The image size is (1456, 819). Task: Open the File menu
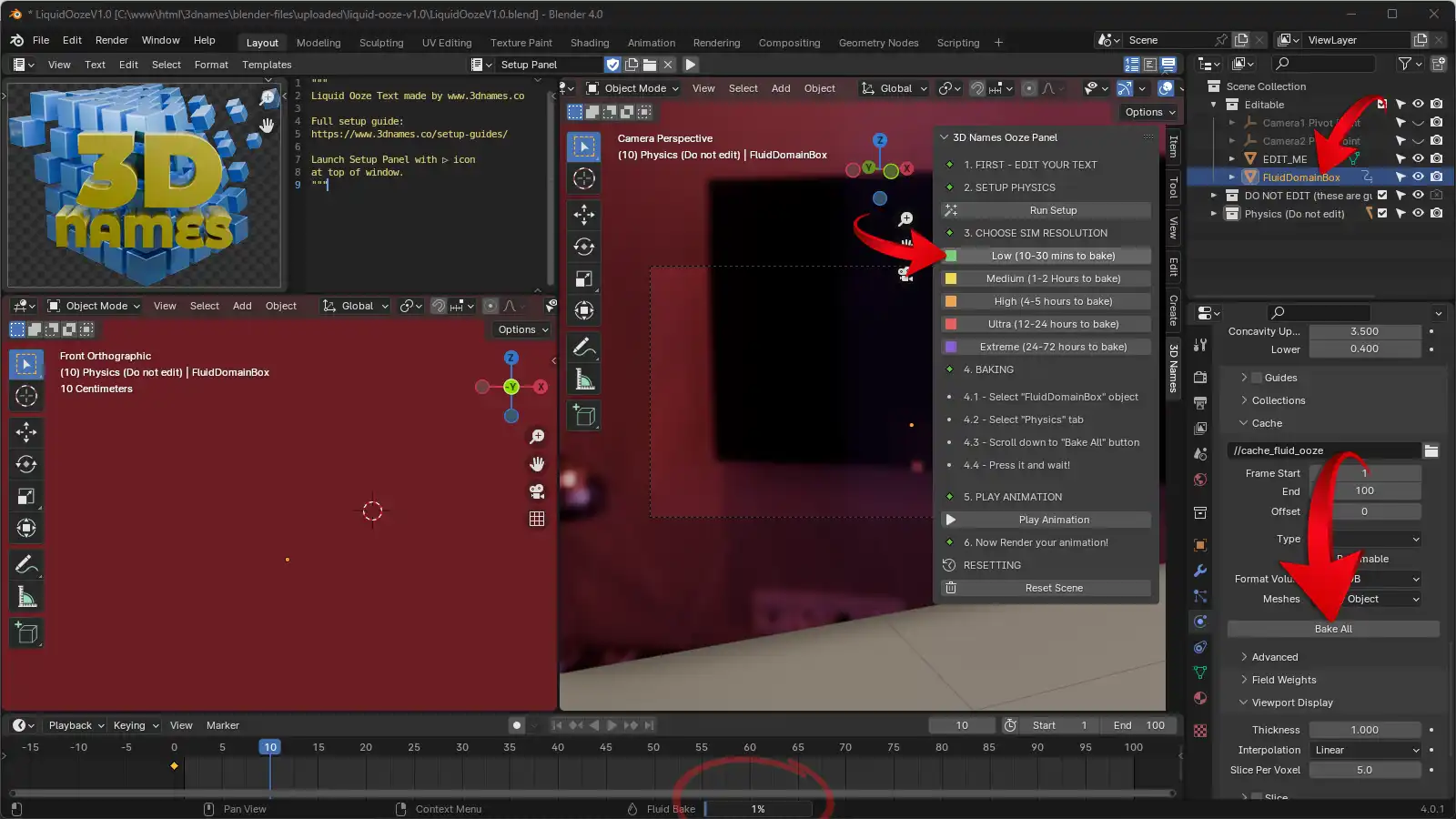[41, 40]
